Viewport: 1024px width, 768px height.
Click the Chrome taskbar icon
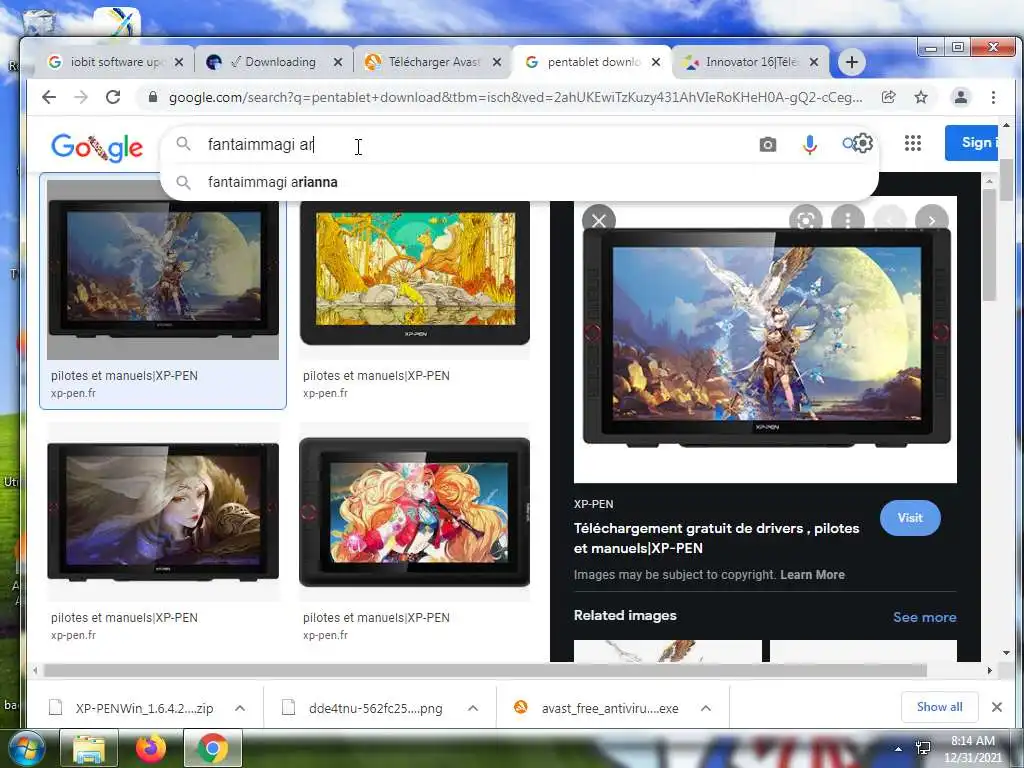(213, 748)
